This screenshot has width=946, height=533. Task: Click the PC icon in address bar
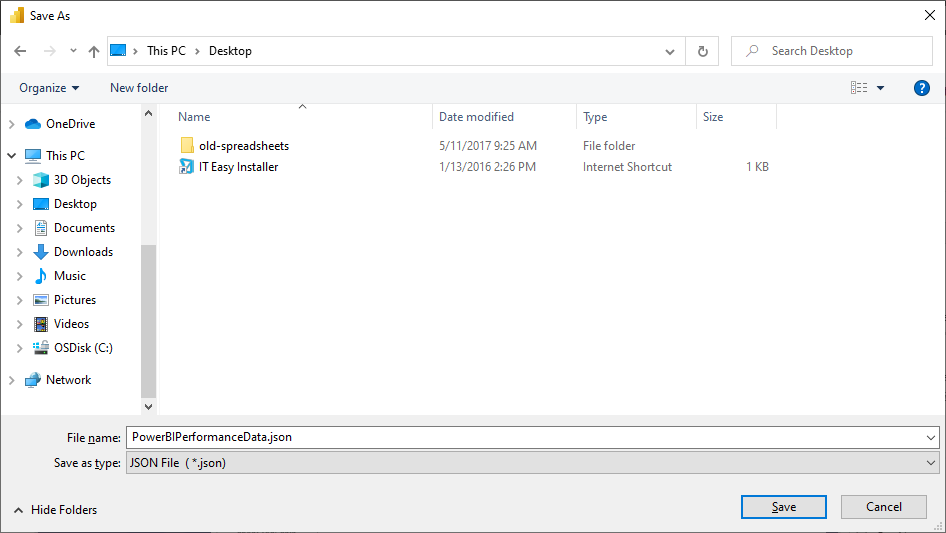[x=118, y=51]
